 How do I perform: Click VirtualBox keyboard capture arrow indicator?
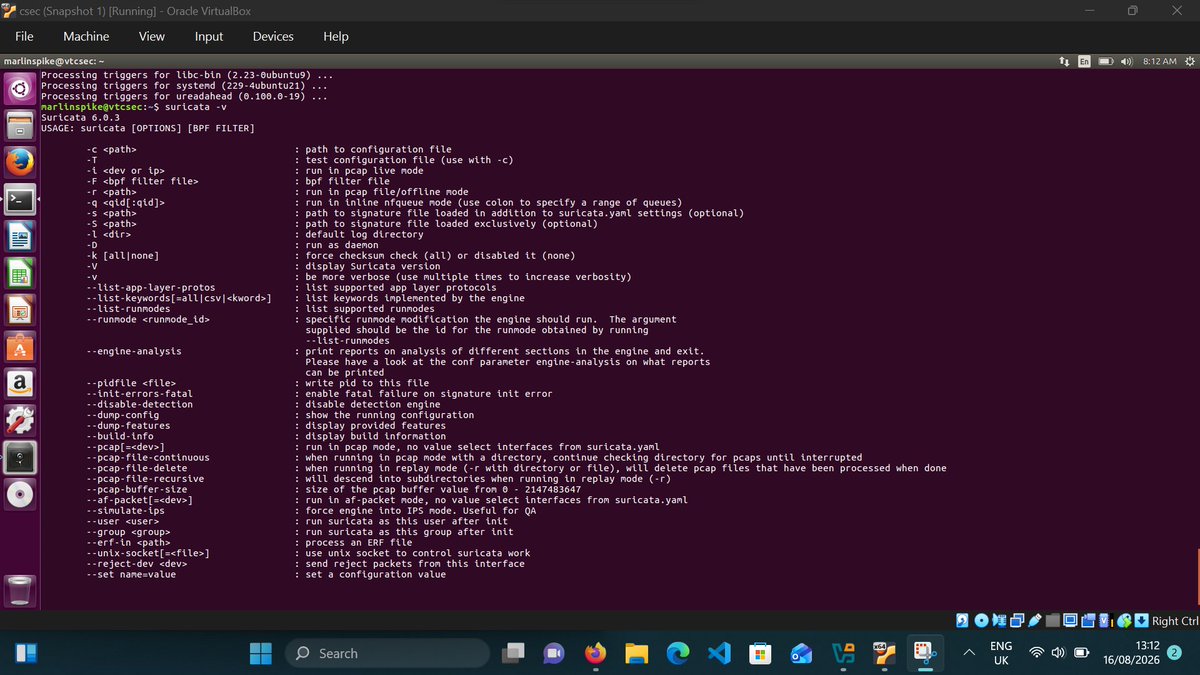pos(1141,621)
